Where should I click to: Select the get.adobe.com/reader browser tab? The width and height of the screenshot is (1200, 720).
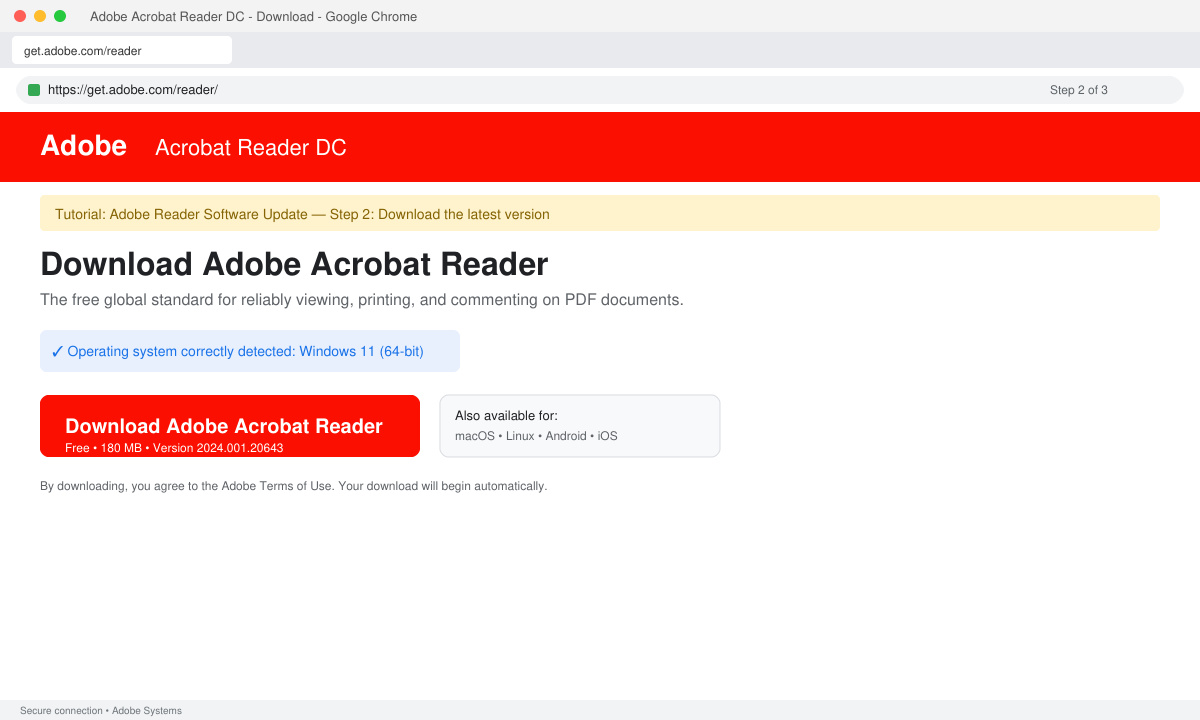pyautogui.click(x=122, y=50)
